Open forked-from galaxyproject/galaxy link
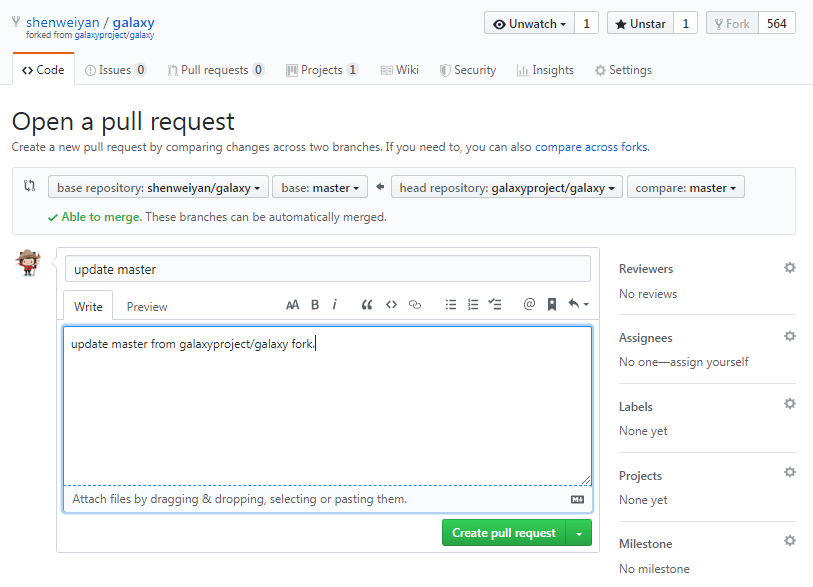The width and height of the screenshot is (813, 587). pos(114,35)
